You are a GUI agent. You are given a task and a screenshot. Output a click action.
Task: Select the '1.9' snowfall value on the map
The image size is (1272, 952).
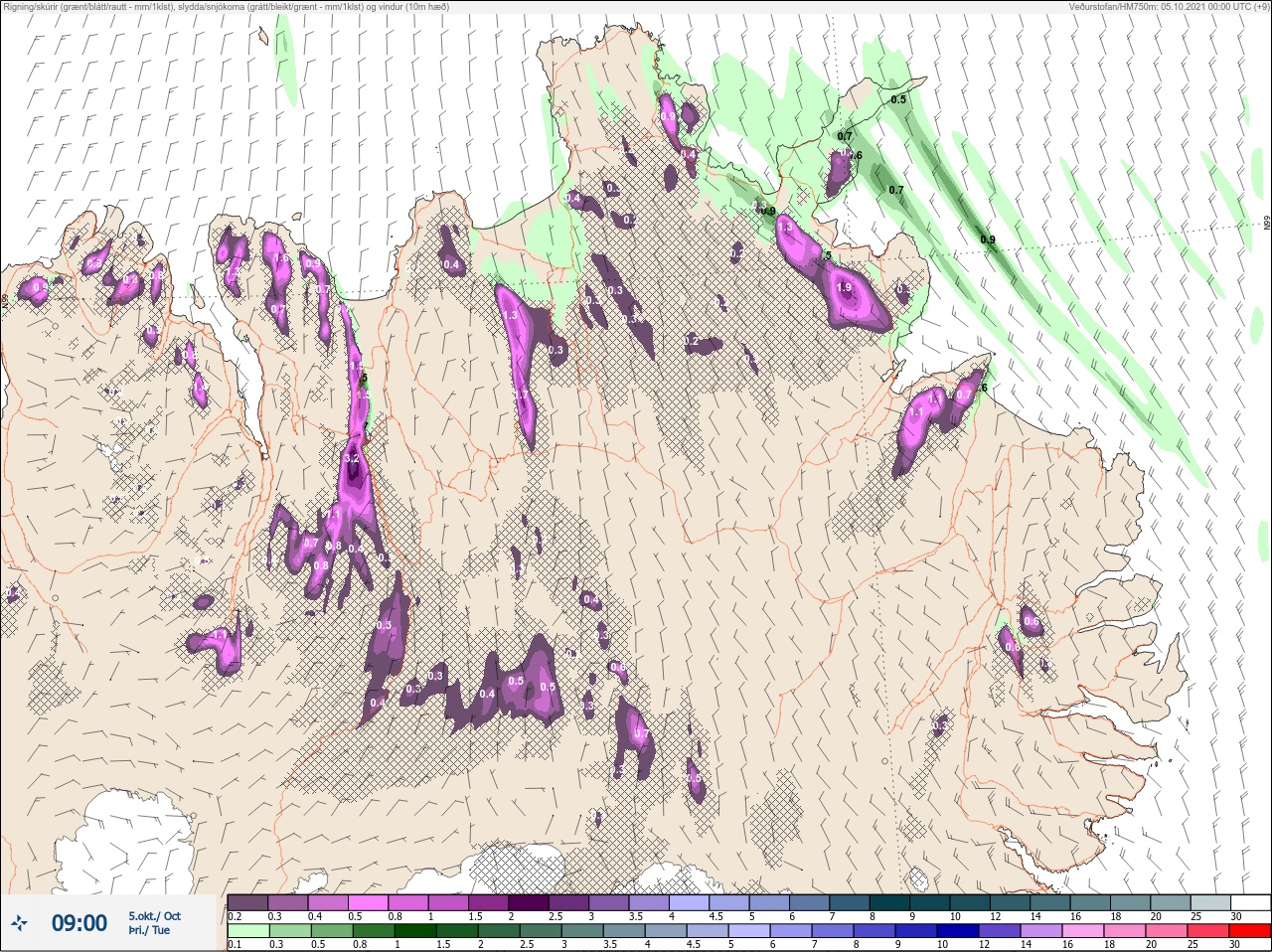point(844,288)
